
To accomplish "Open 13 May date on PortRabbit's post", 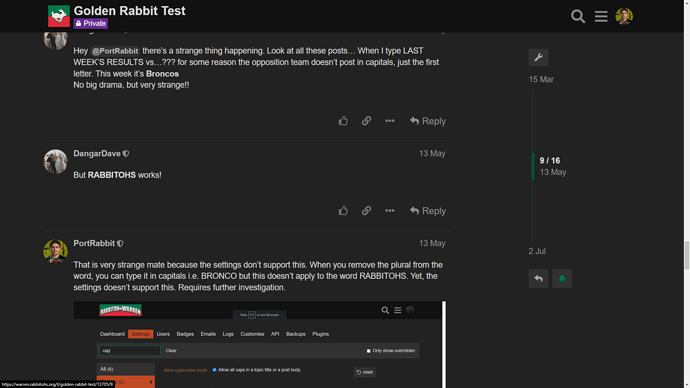I will coord(432,243).
